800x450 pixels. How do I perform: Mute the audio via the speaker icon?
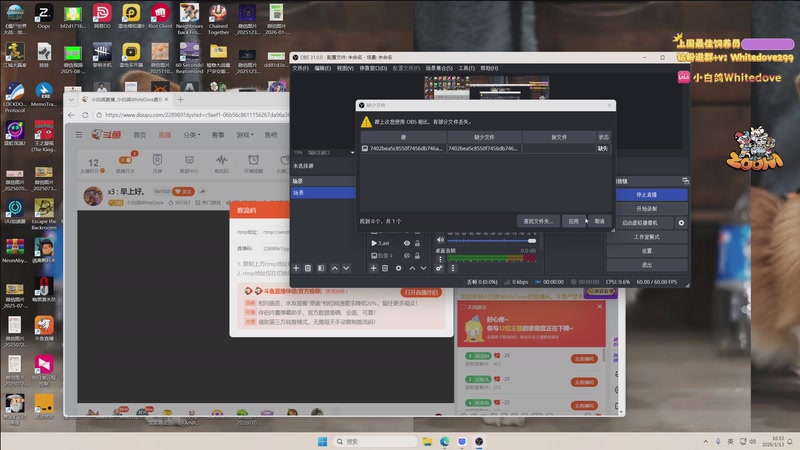click(x=440, y=240)
